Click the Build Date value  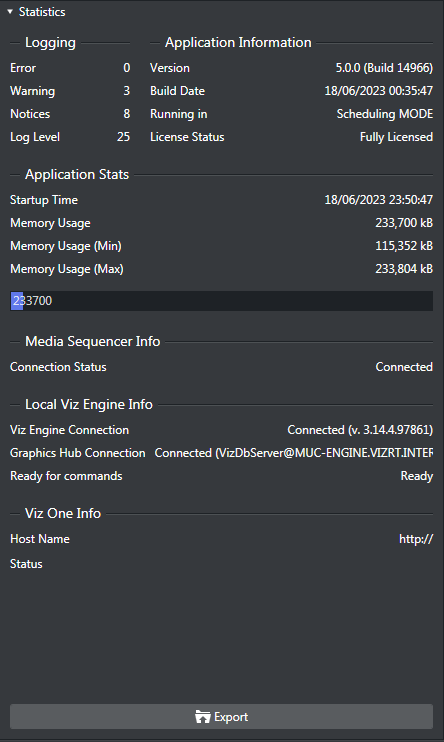[378, 90]
